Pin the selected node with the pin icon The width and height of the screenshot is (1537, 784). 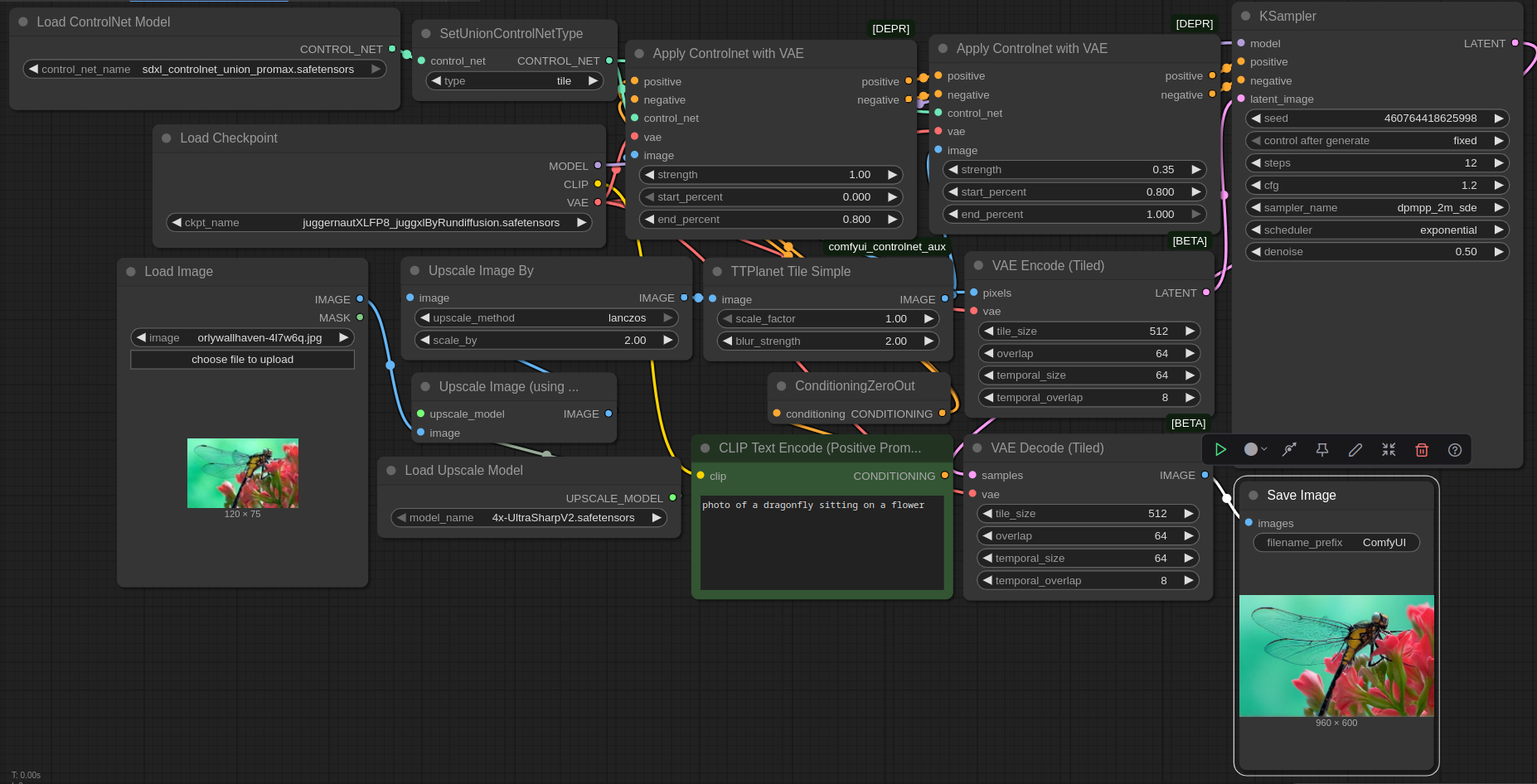pos(1322,449)
